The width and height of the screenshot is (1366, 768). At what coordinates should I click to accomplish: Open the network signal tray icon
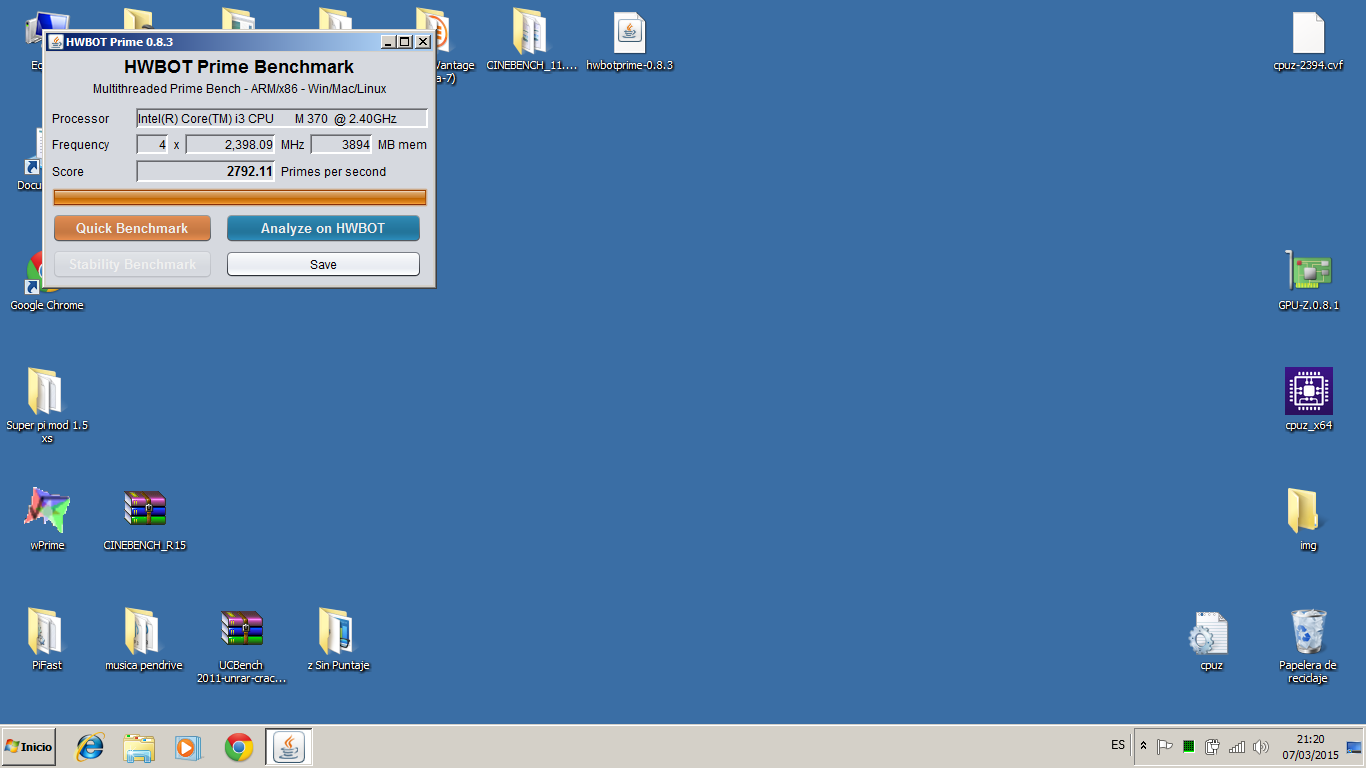click(x=1237, y=747)
